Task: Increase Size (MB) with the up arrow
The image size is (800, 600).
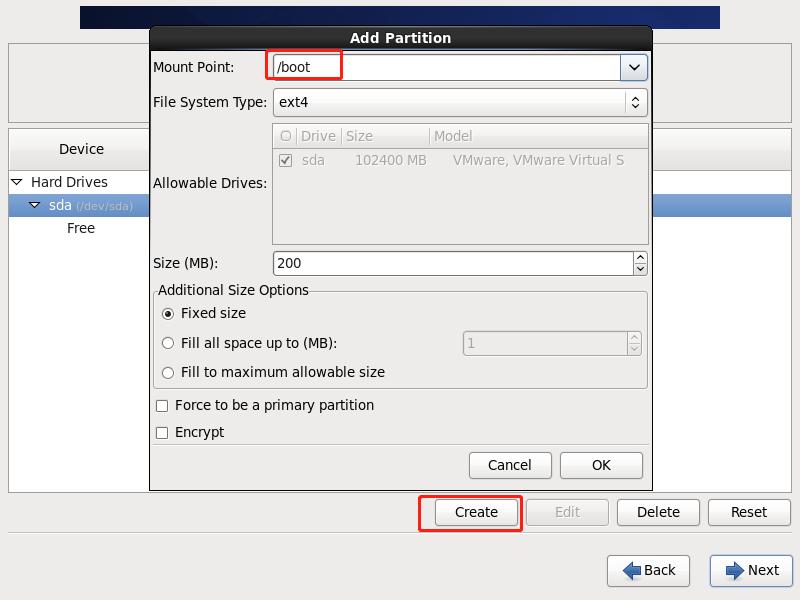Action: [x=640, y=258]
